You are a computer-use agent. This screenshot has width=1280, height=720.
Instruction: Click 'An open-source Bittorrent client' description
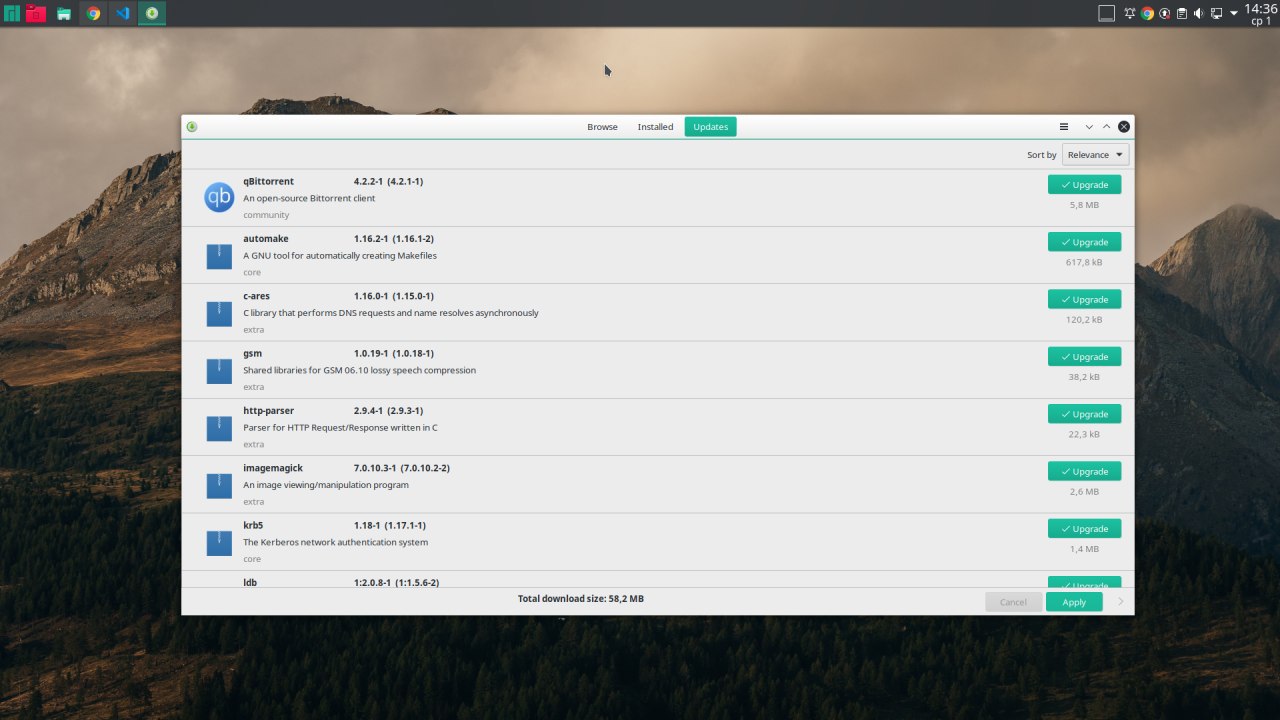309,198
